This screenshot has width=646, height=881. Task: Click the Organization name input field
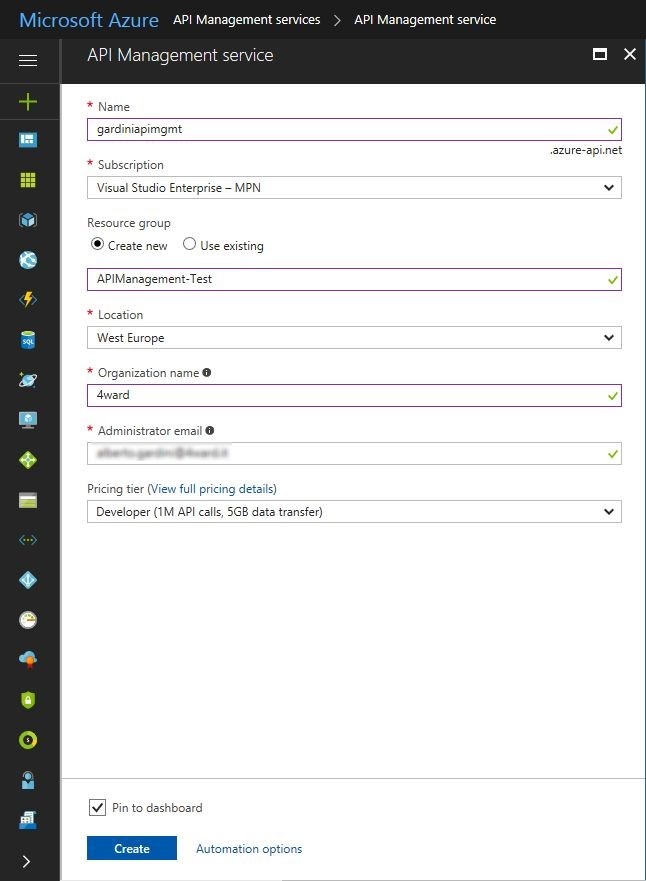pos(354,395)
